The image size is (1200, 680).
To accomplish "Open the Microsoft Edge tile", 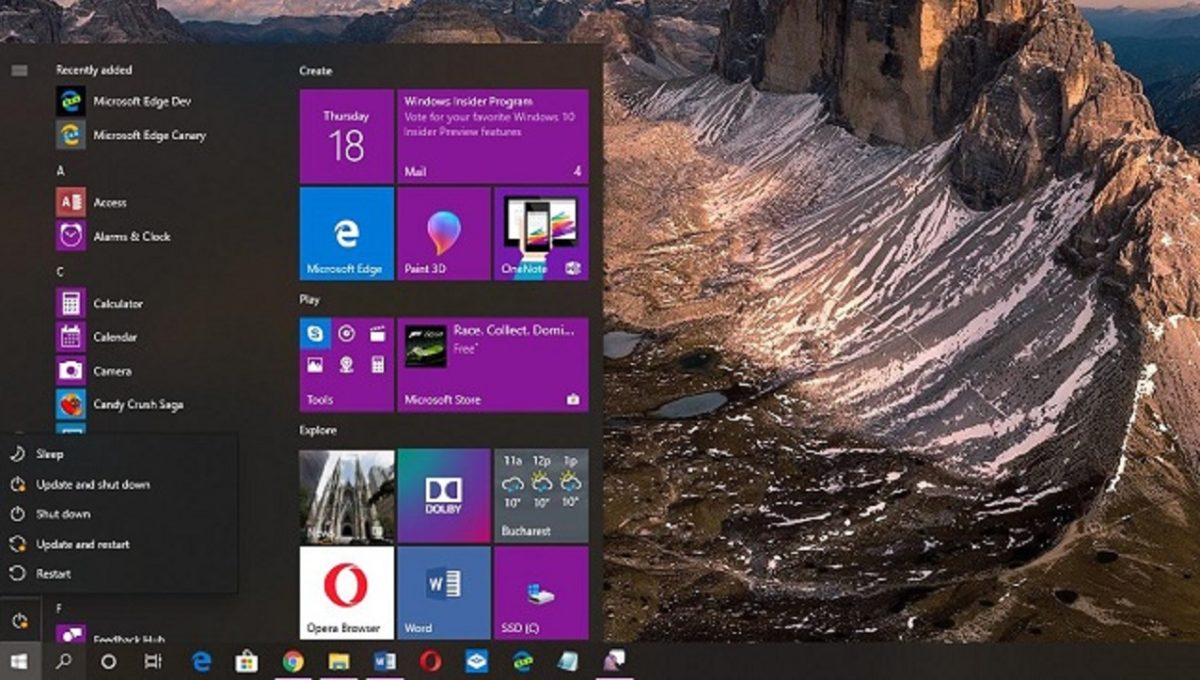I will 346,233.
